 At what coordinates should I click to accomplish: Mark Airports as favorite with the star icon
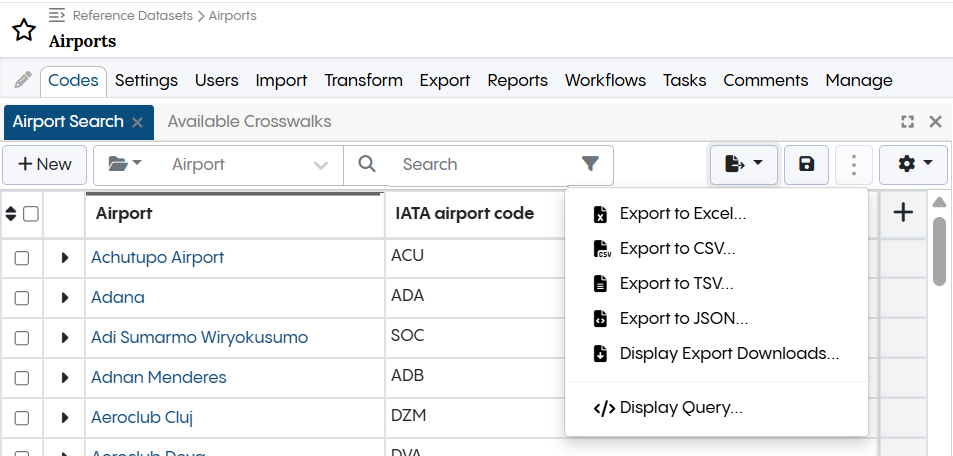[24, 30]
